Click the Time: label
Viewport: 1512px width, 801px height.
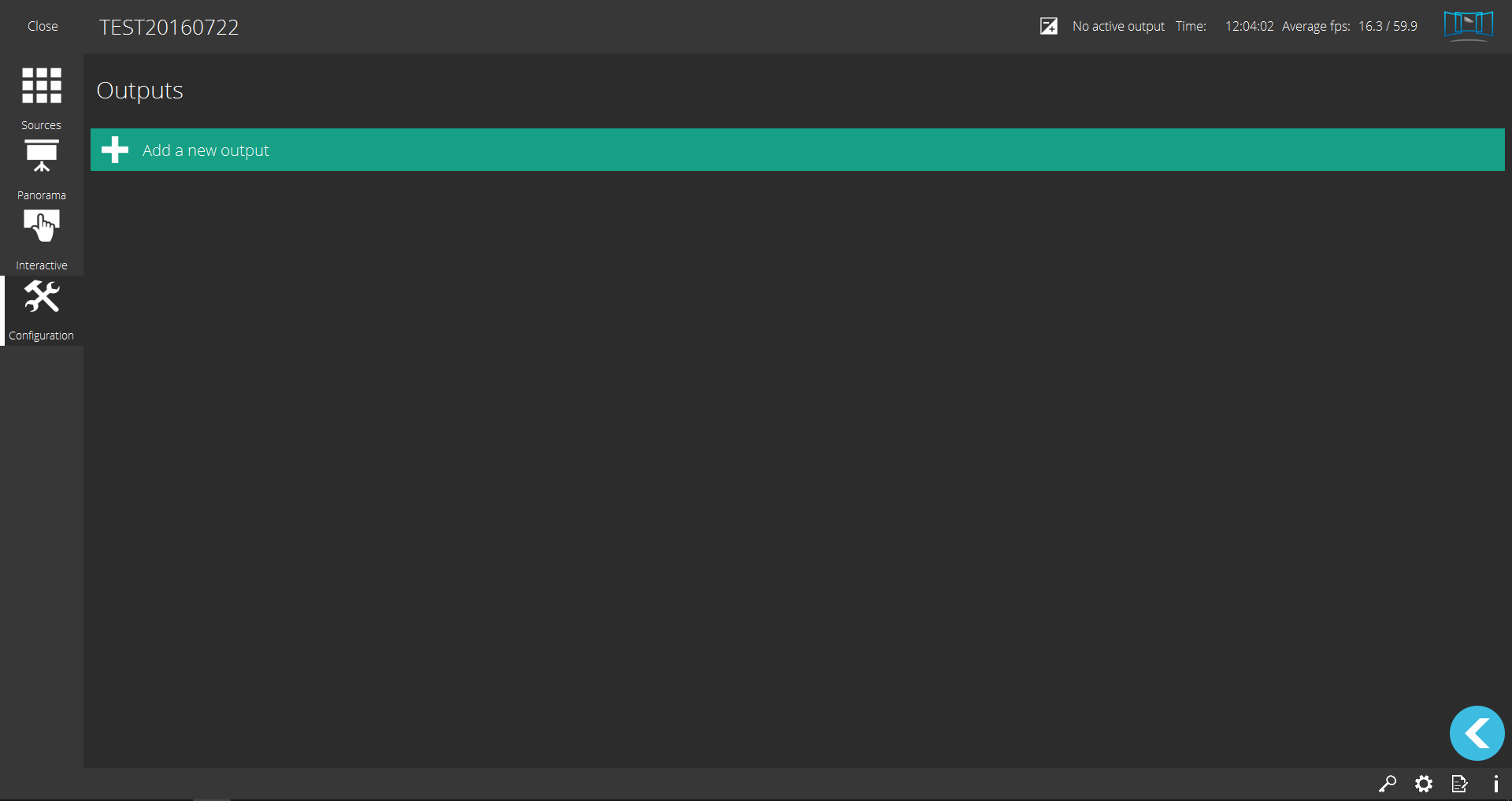(x=1191, y=26)
